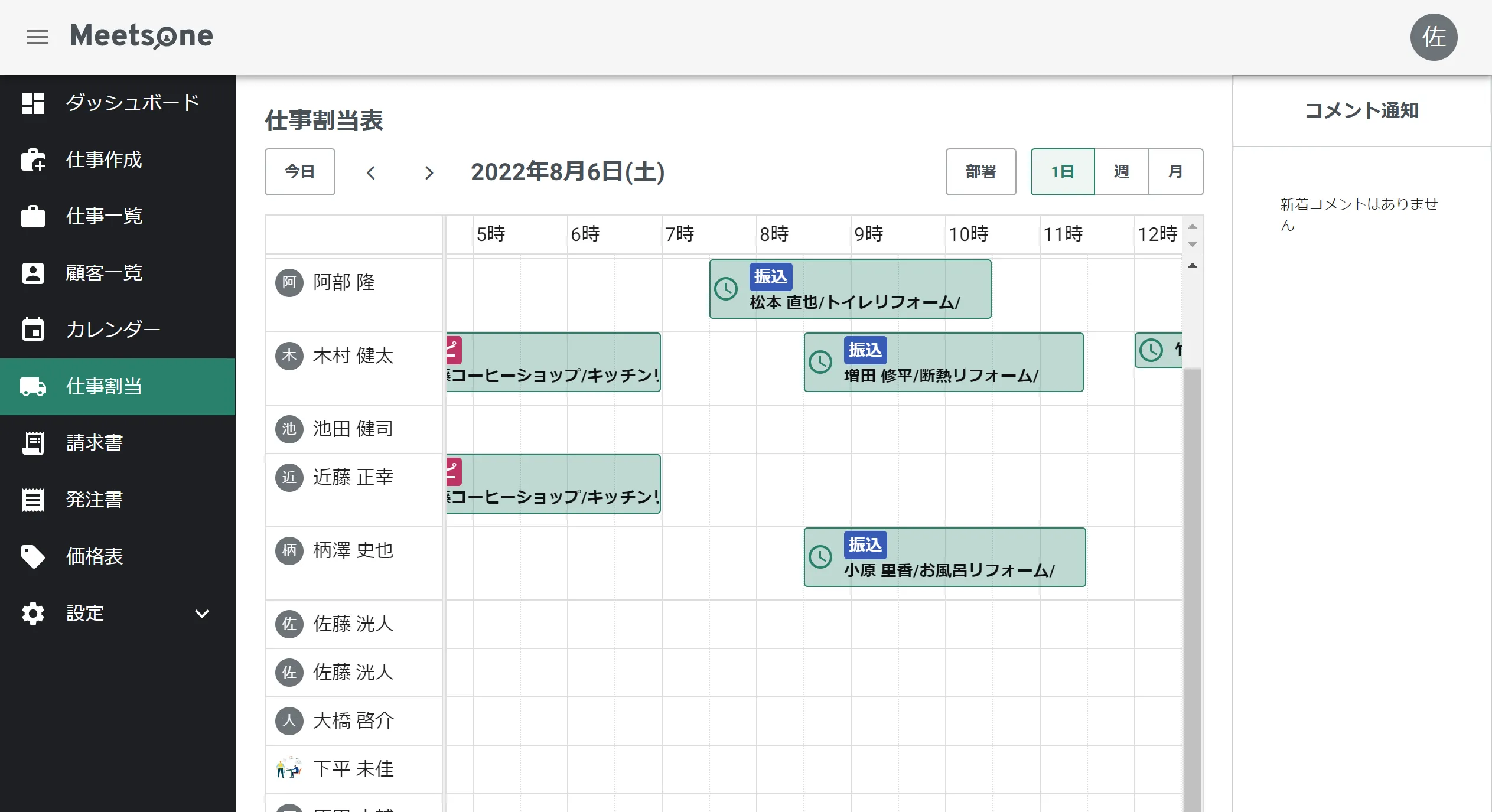Screen dimensions: 1492x812
Task: Click the dashboard grid icon
Action: 33,103
